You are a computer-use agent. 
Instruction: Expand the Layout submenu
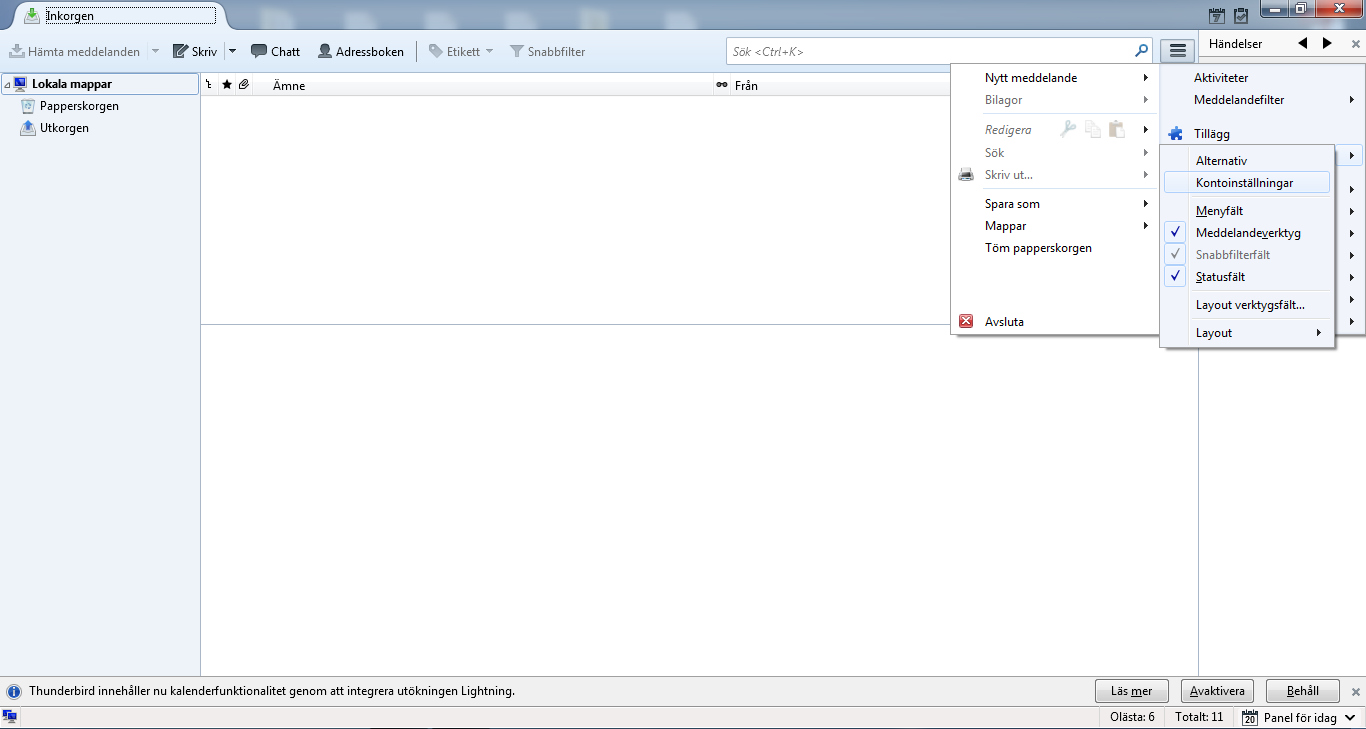(1247, 333)
